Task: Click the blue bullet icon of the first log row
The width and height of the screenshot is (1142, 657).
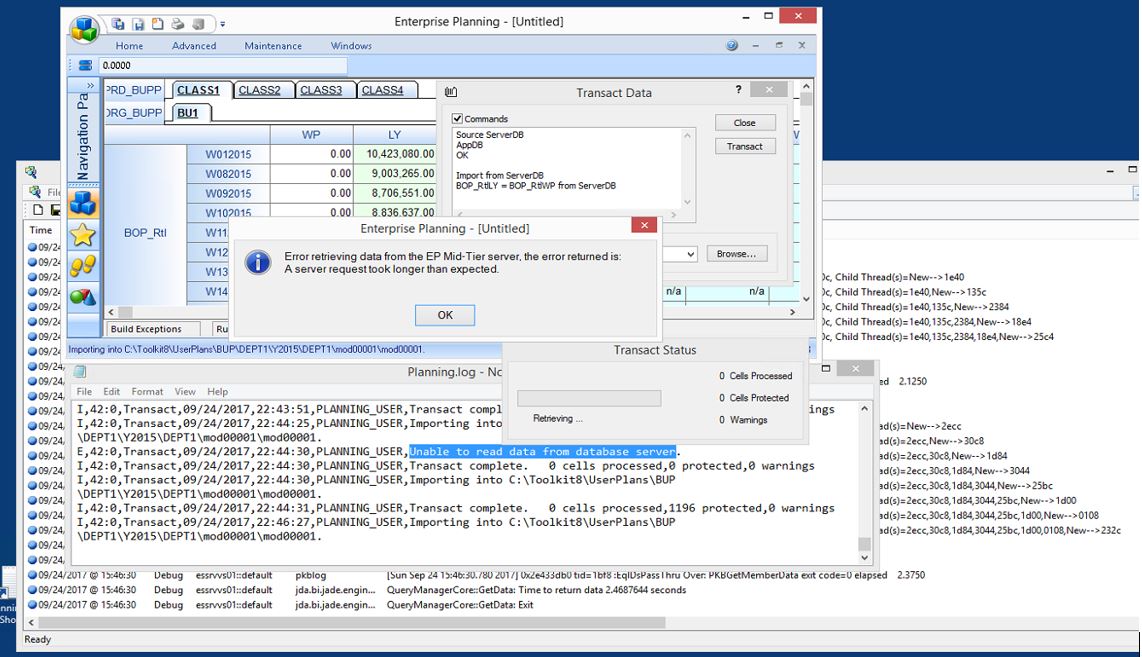Action: pos(32,247)
